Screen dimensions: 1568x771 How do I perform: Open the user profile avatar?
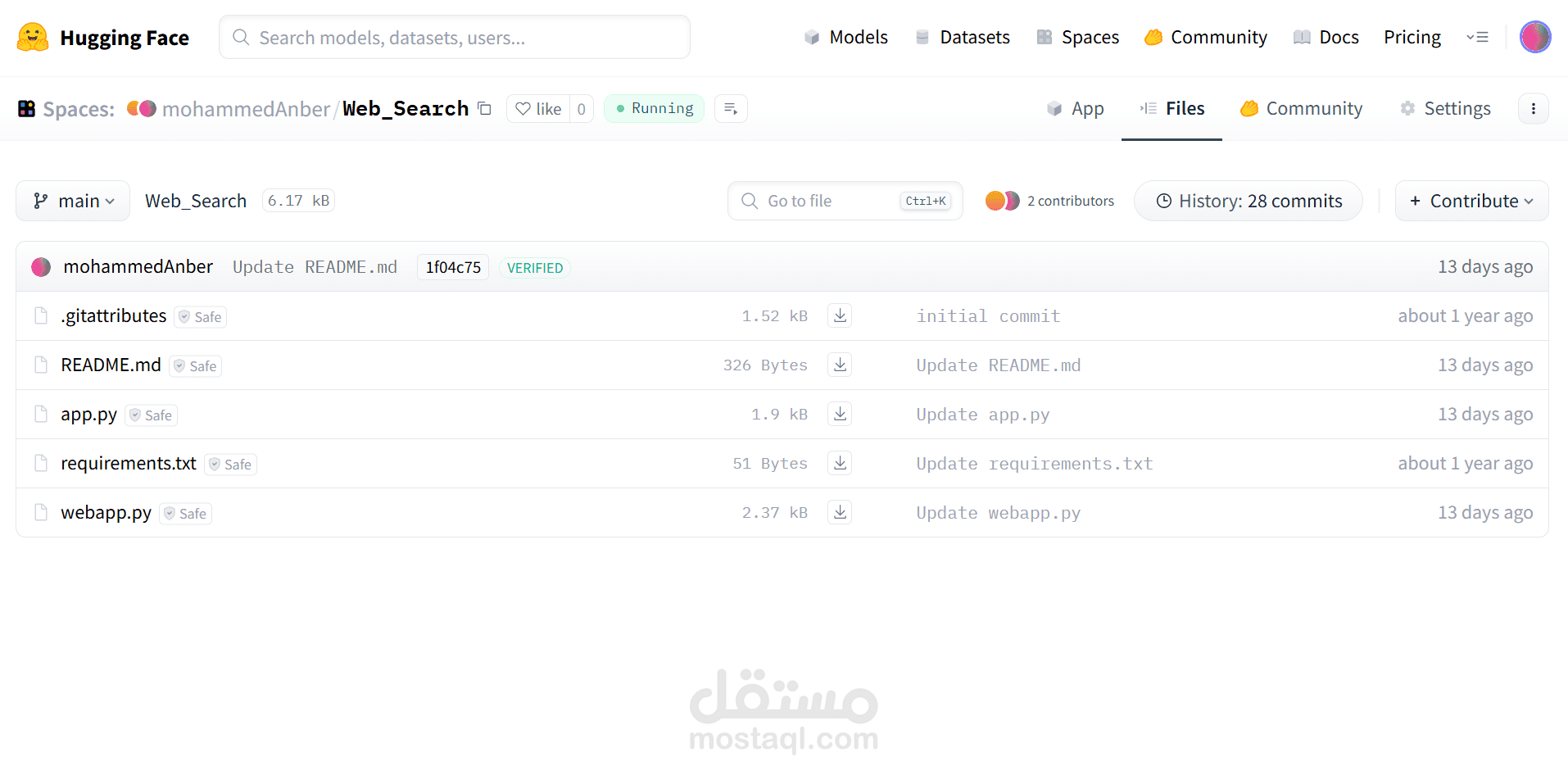(1535, 37)
